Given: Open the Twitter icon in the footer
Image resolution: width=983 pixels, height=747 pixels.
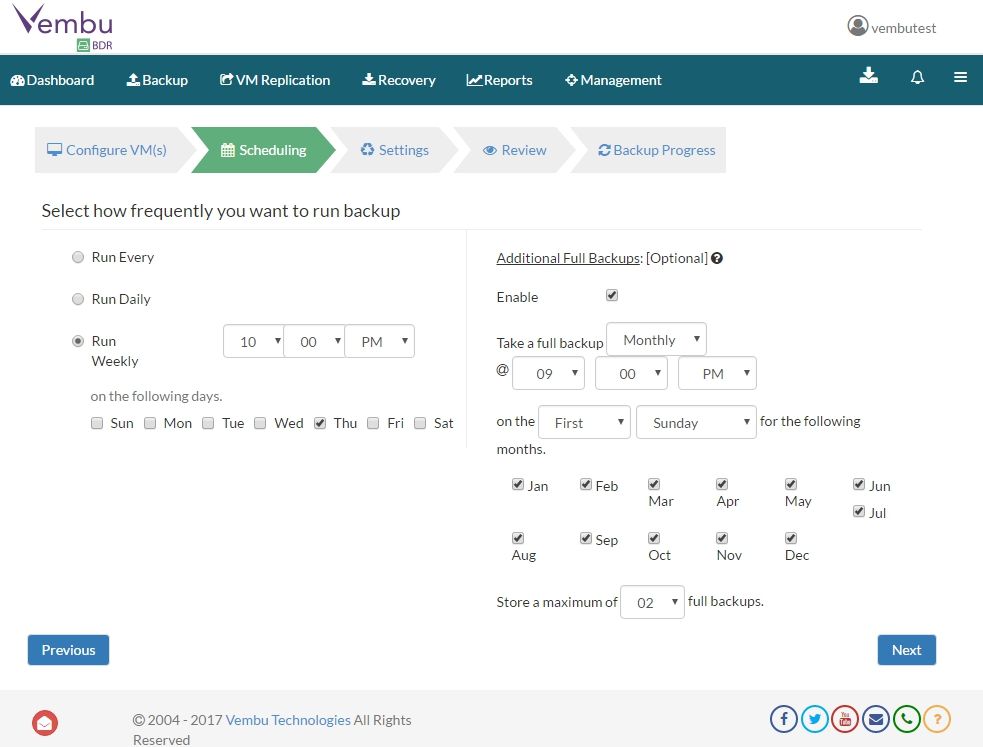Looking at the screenshot, I should click(x=814, y=719).
